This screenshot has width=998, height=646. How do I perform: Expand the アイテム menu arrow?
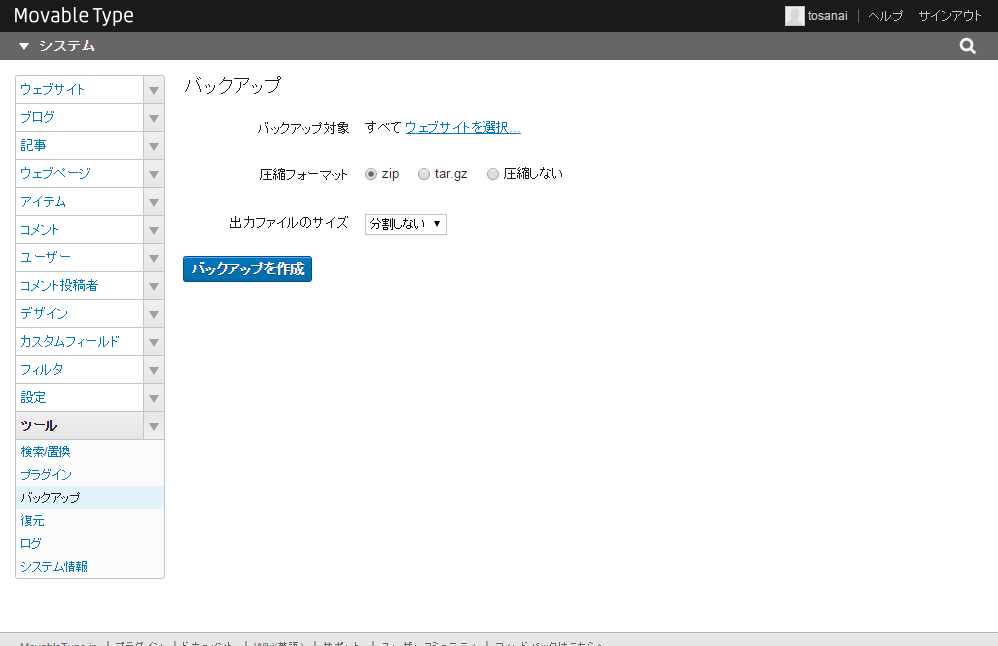coord(154,202)
